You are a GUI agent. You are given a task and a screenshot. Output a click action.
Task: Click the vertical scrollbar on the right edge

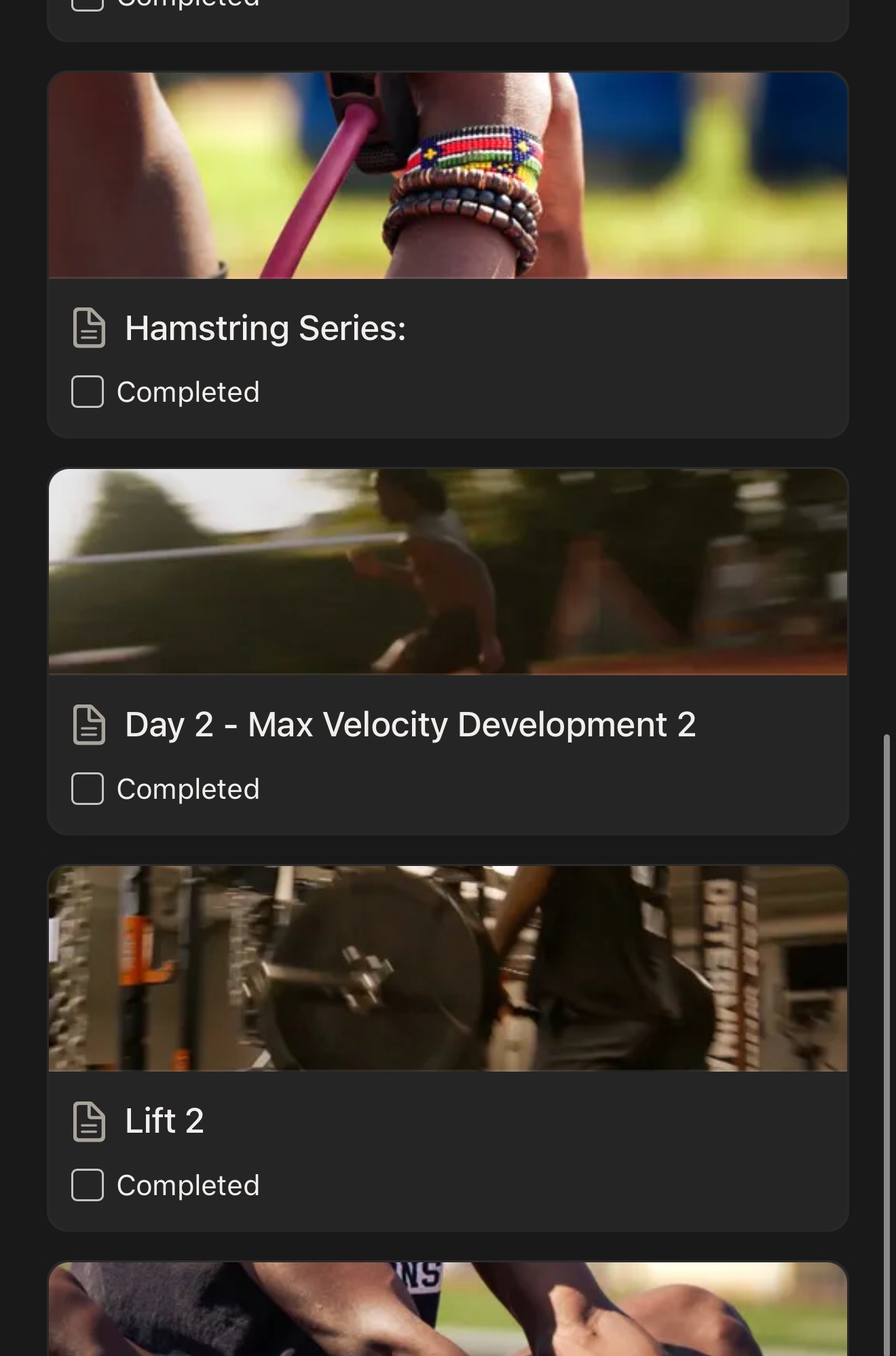pos(886,1045)
